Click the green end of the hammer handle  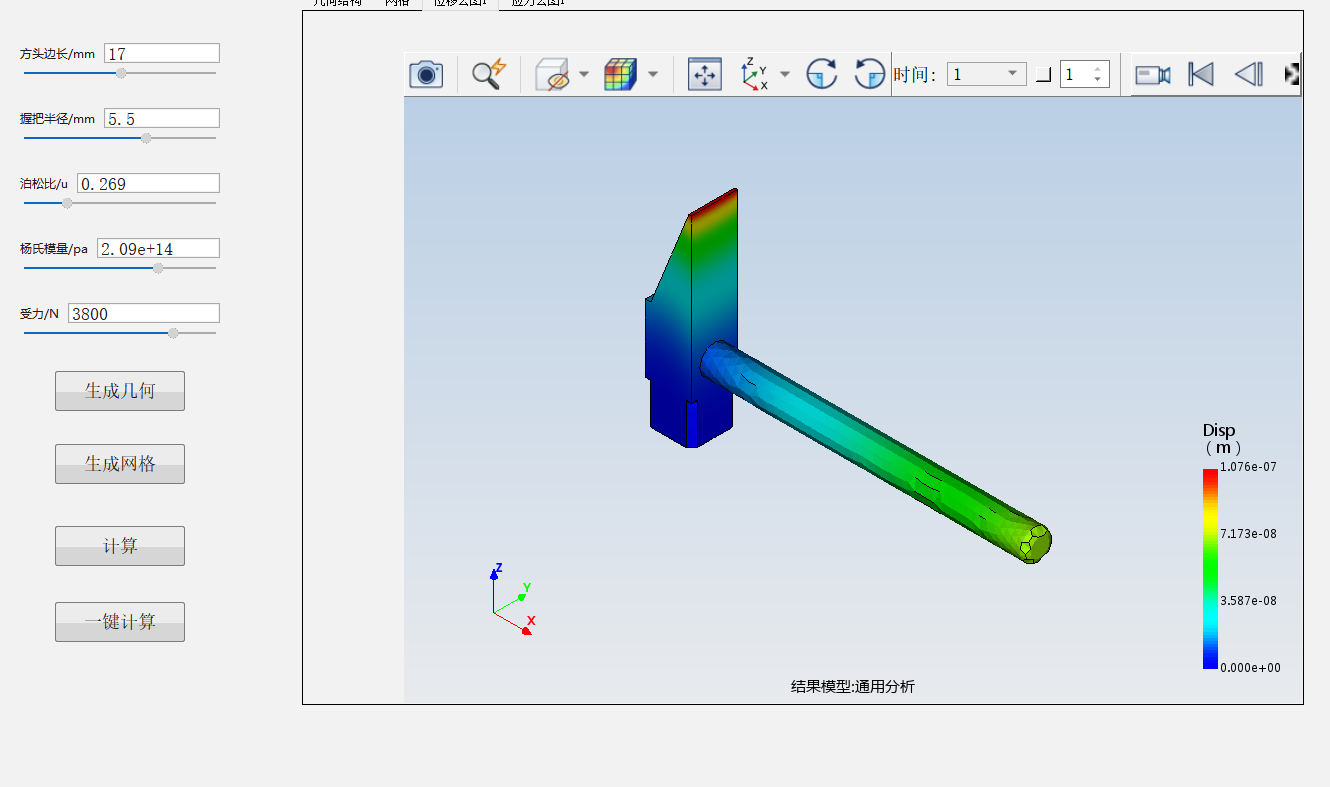pyautogui.click(x=1036, y=543)
